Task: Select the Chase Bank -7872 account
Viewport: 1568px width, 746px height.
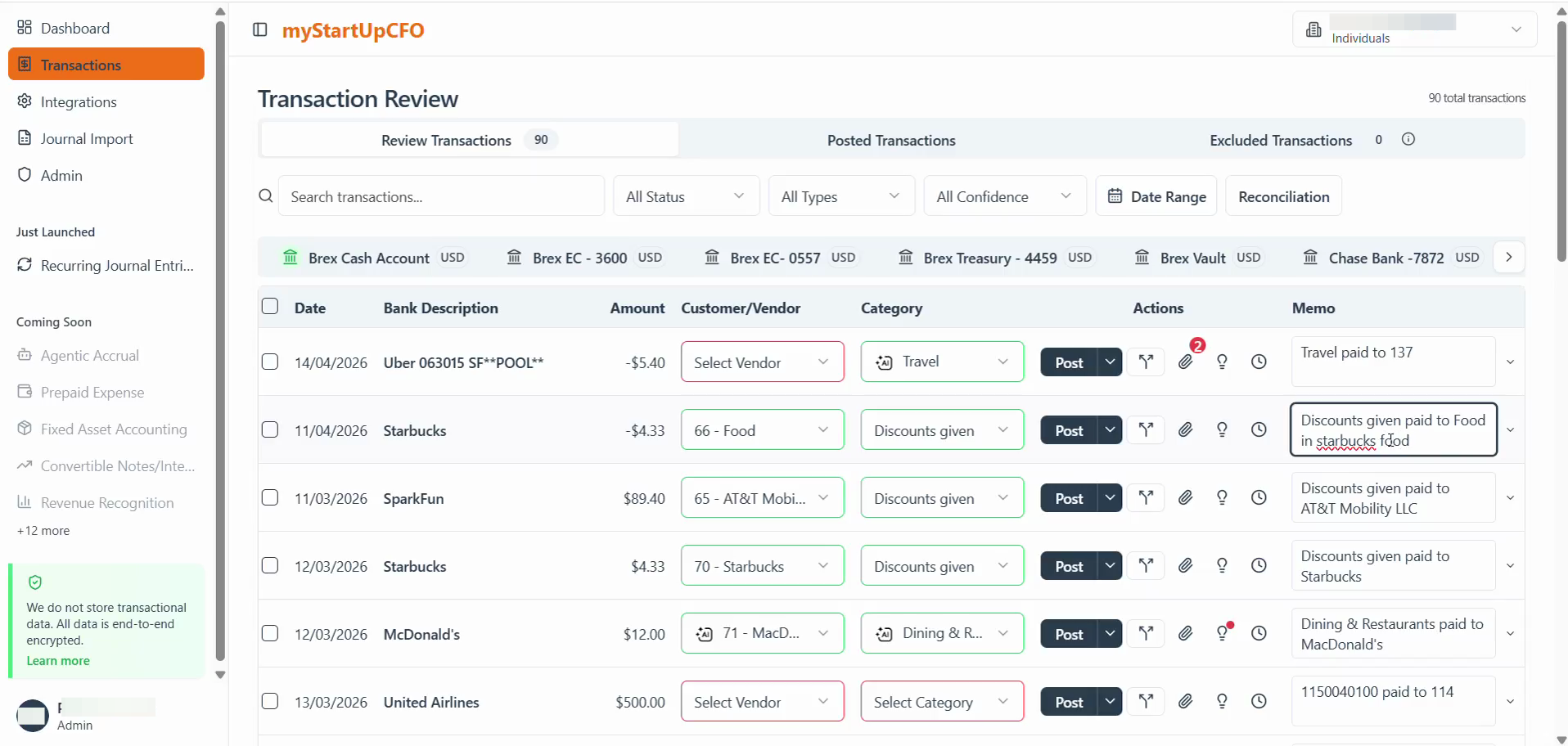Action: tap(1392, 258)
